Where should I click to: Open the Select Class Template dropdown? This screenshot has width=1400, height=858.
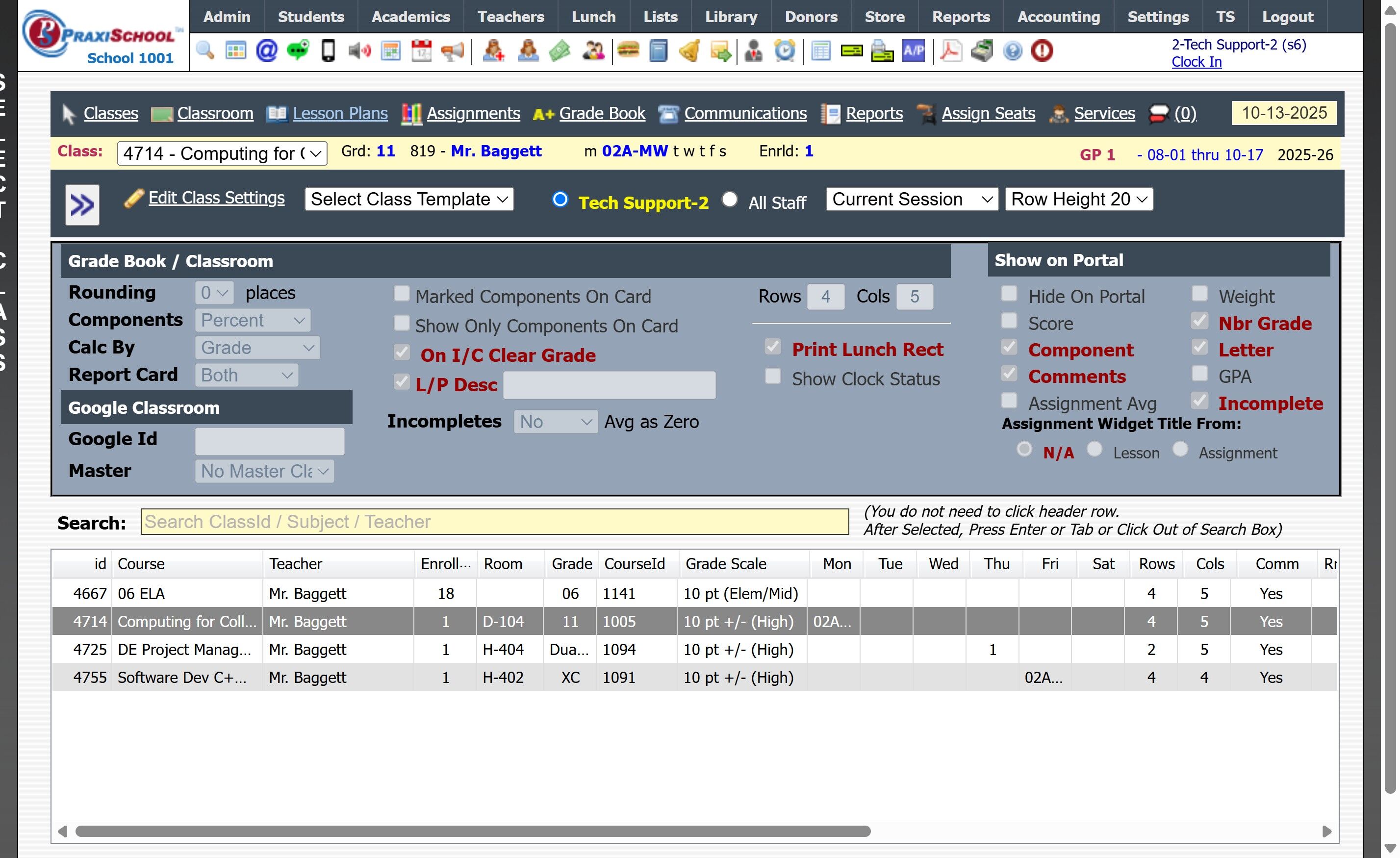coord(409,200)
